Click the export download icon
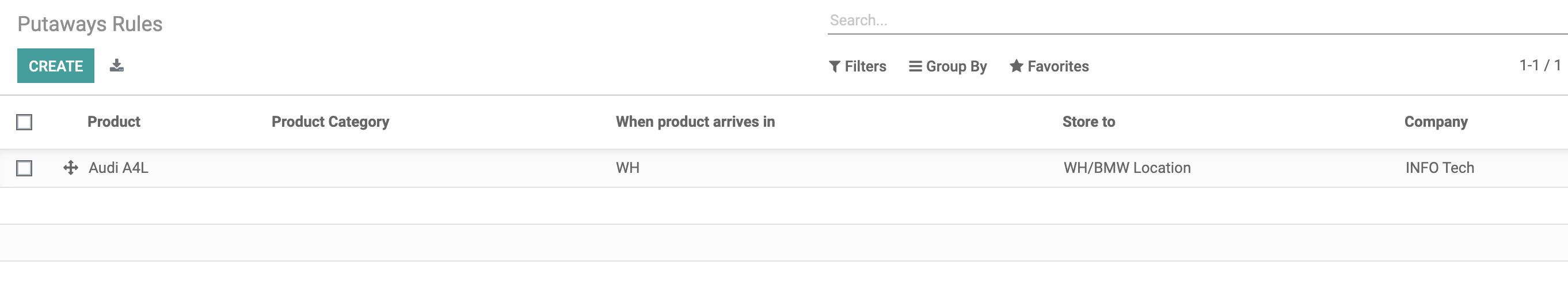This screenshot has width=1568, height=287. click(x=116, y=66)
